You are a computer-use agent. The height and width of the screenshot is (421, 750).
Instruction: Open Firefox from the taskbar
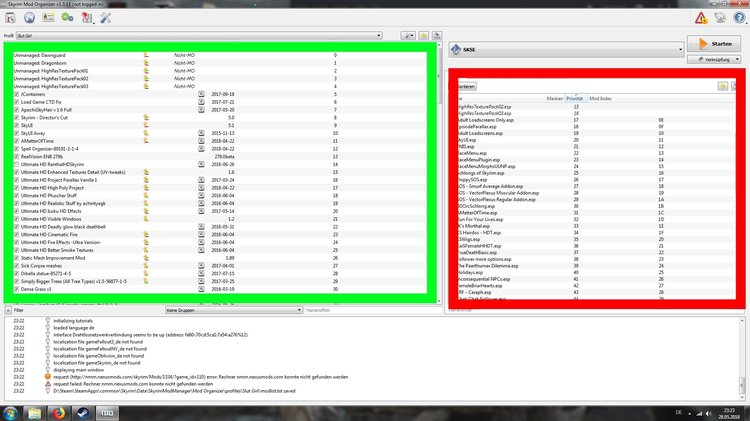coord(58,413)
